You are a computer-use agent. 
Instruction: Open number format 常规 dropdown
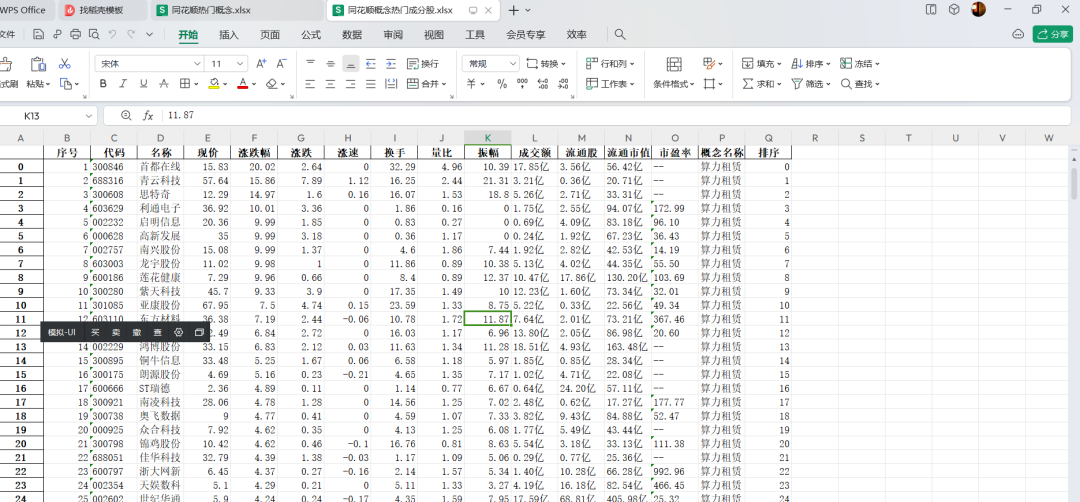[513, 63]
